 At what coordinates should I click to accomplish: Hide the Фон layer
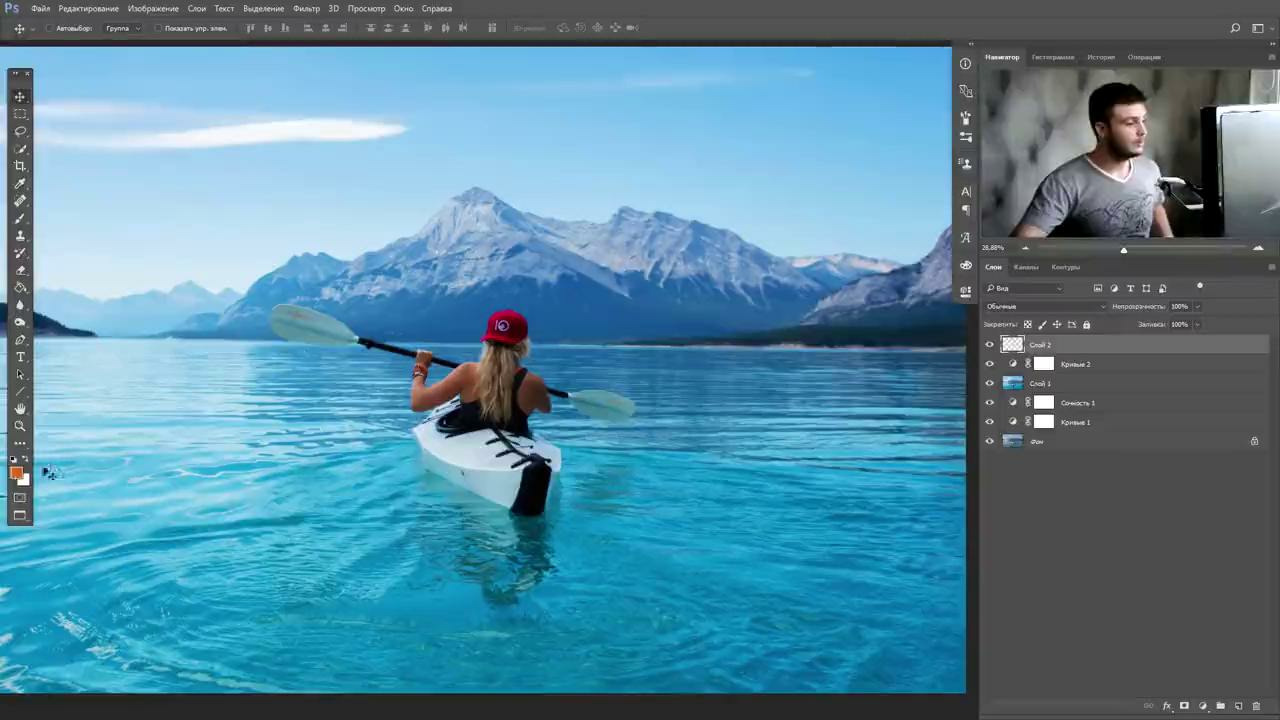click(x=990, y=441)
